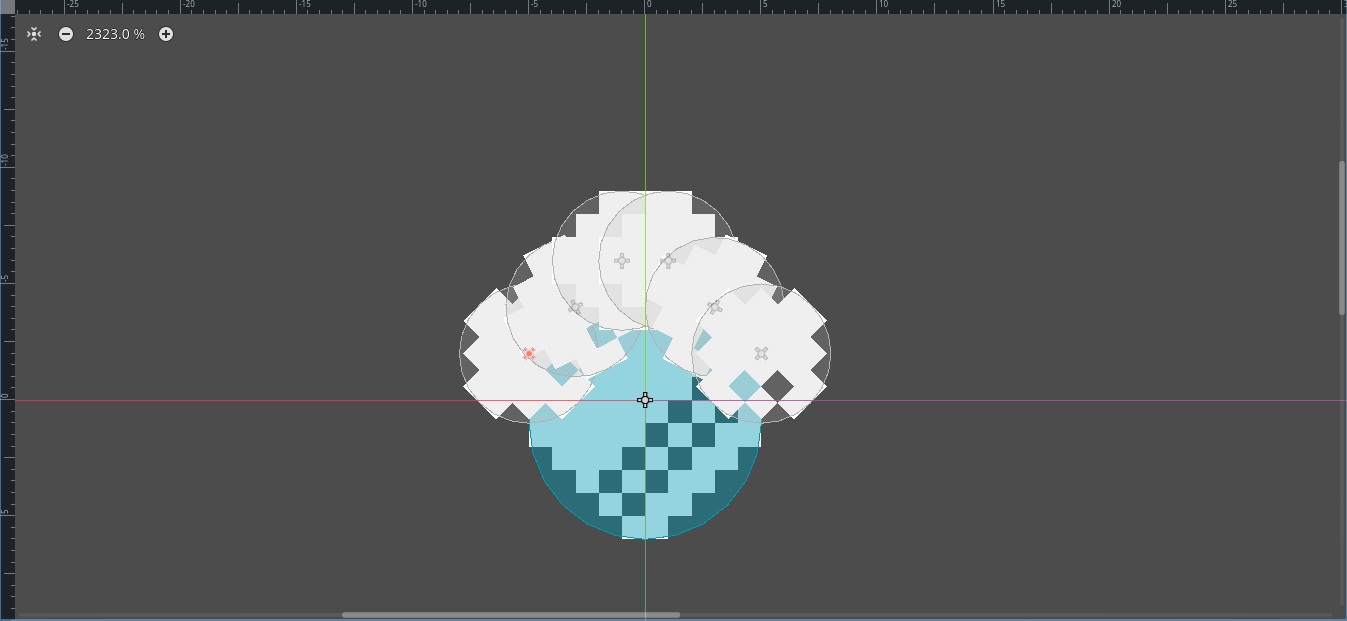The image size is (1347, 621).
Task: Reset zoom via the 2323.0 % label
Action: pyautogui.click(x=115, y=34)
